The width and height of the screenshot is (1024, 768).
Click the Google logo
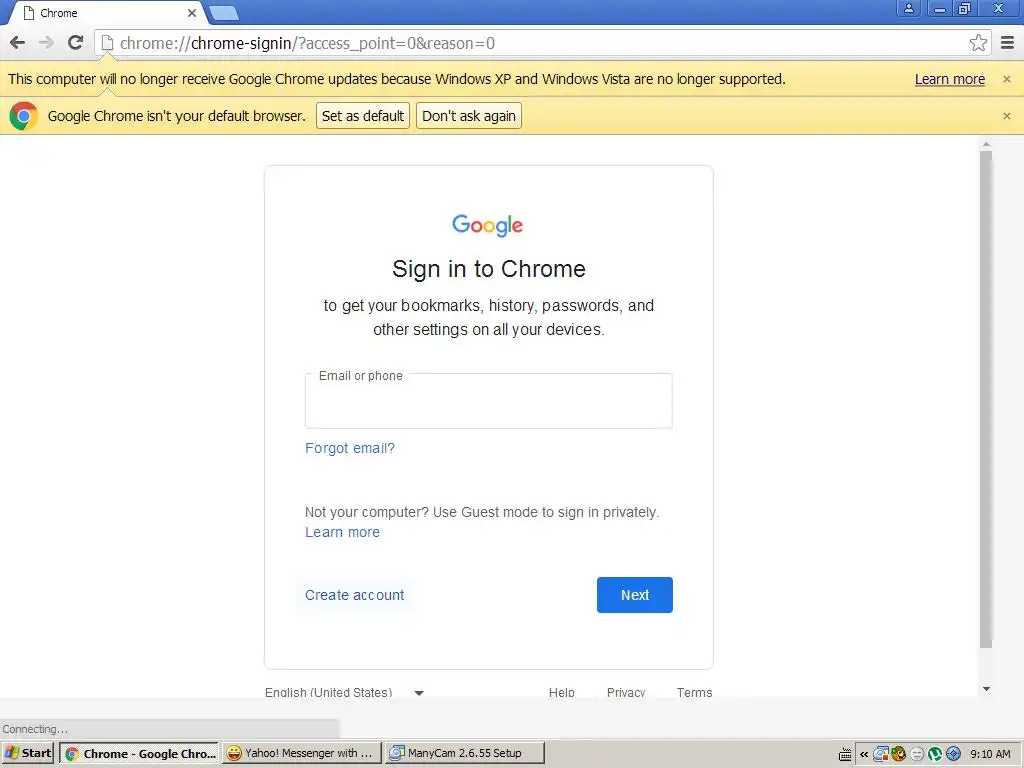487,225
